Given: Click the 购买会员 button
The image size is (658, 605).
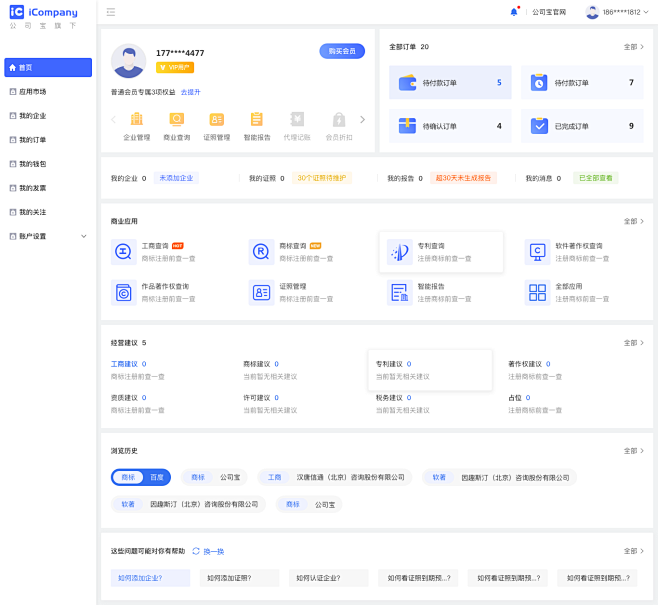Looking at the screenshot, I should [341, 51].
